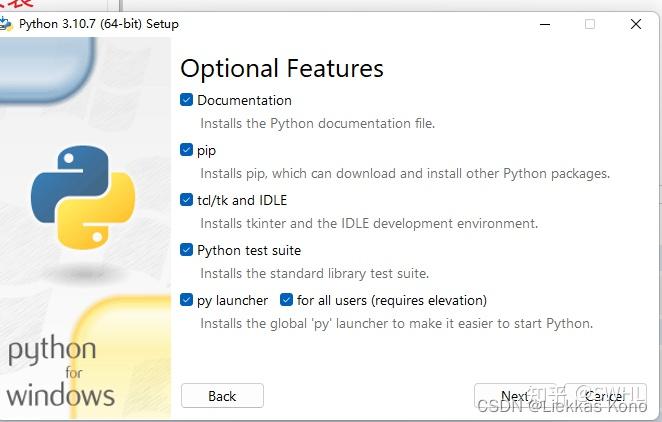The width and height of the screenshot is (662, 422).
Task: Close the Python Setup window
Action: coord(636,24)
